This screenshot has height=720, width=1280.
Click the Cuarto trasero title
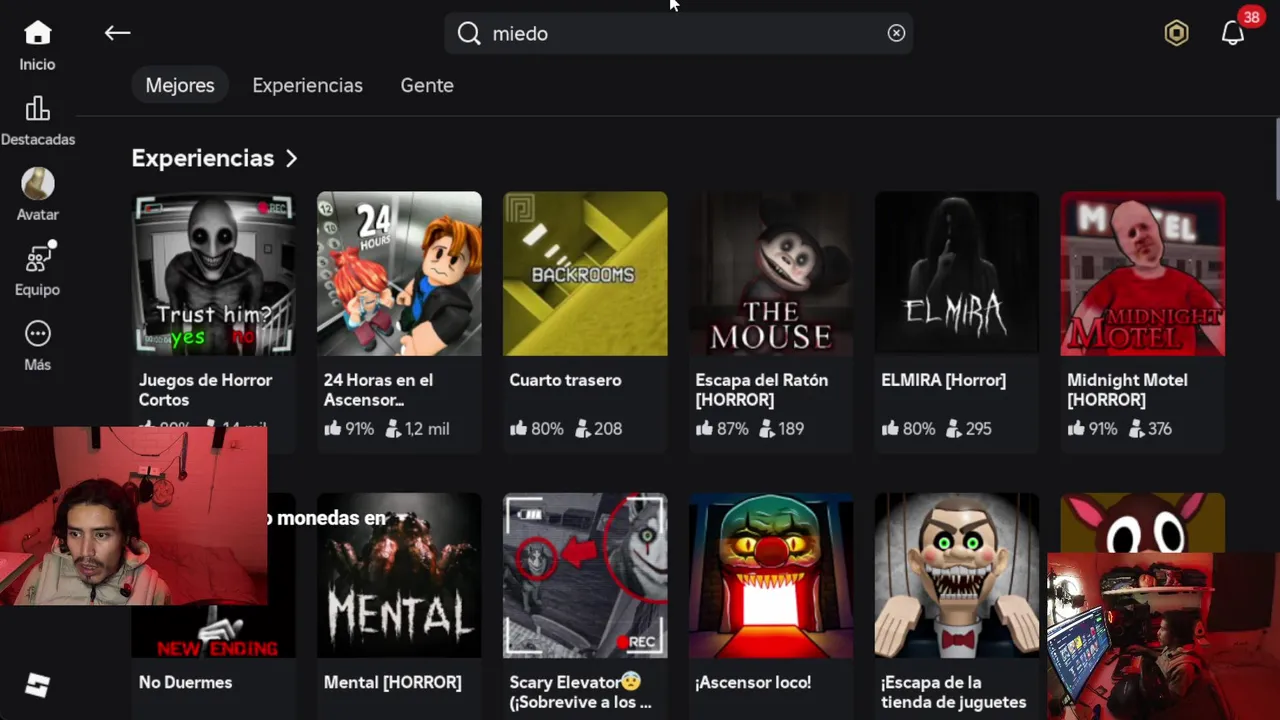565,380
